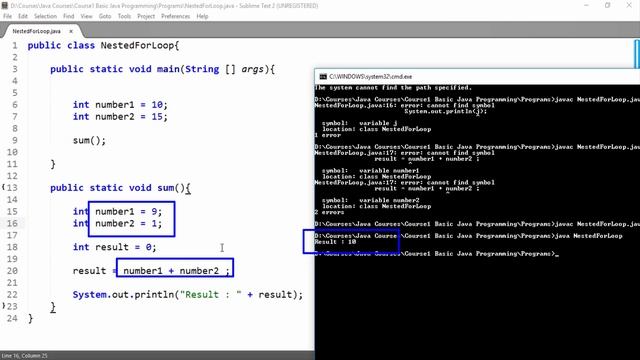Open the Edit menu
This screenshot has width=640, height=360.
tap(23, 16)
